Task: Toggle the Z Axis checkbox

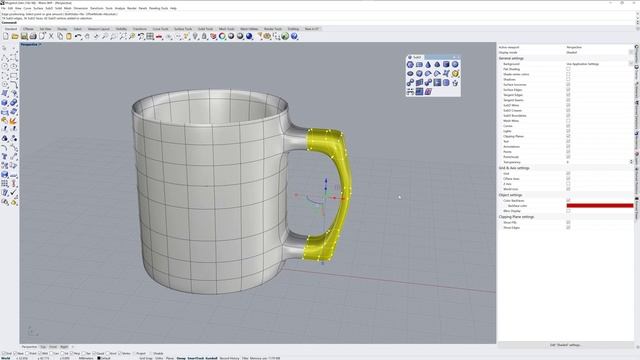Action: click(568, 184)
